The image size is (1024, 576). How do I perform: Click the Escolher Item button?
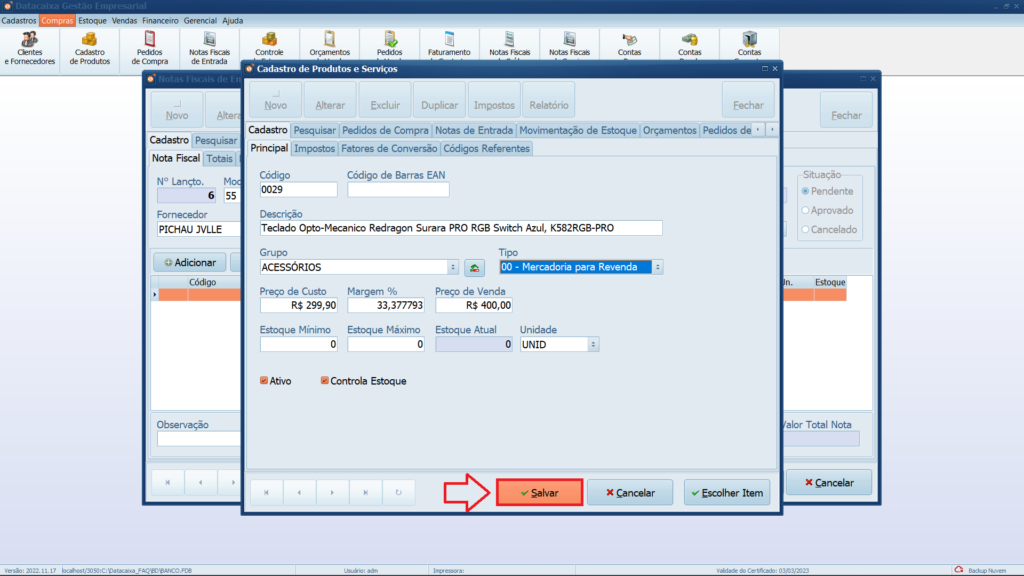(727, 493)
